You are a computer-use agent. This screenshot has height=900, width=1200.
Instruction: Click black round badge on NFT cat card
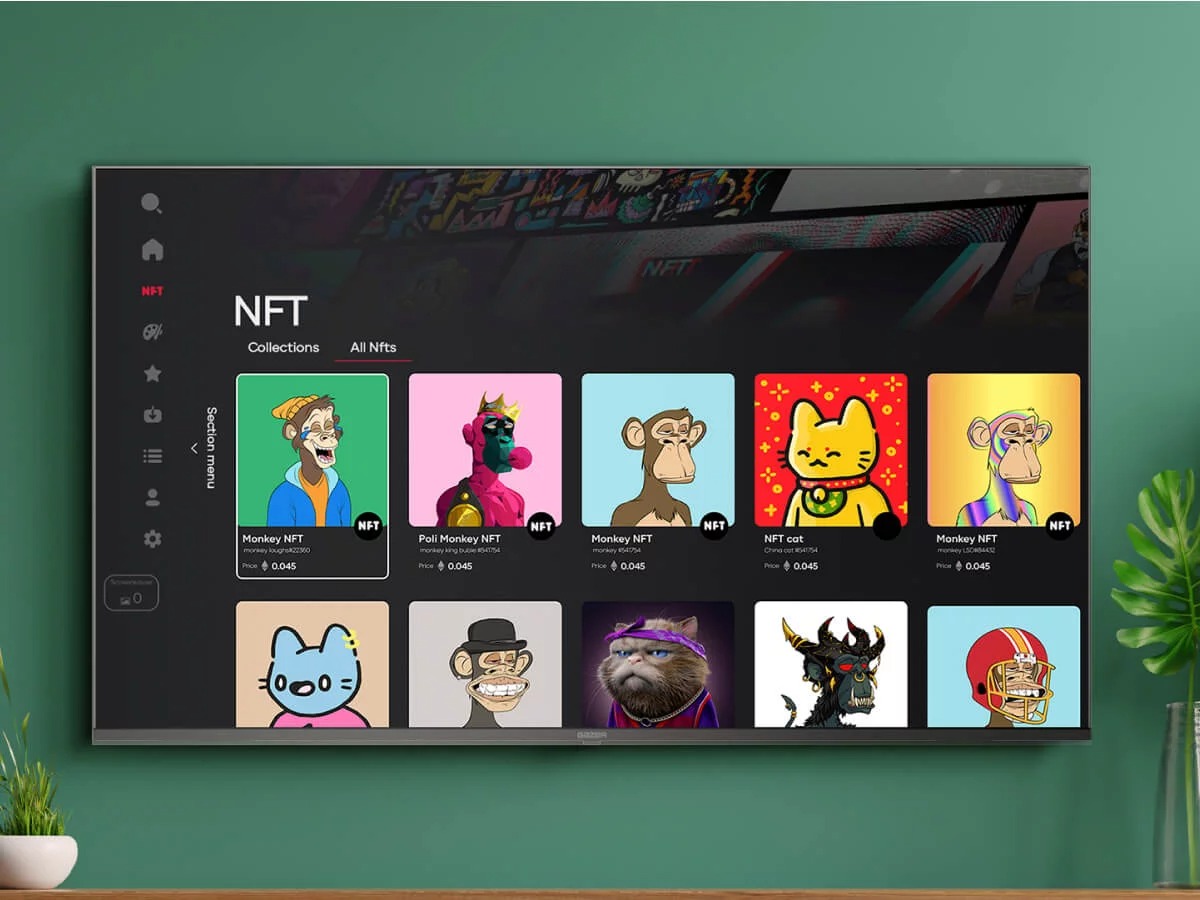click(x=887, y=525)
